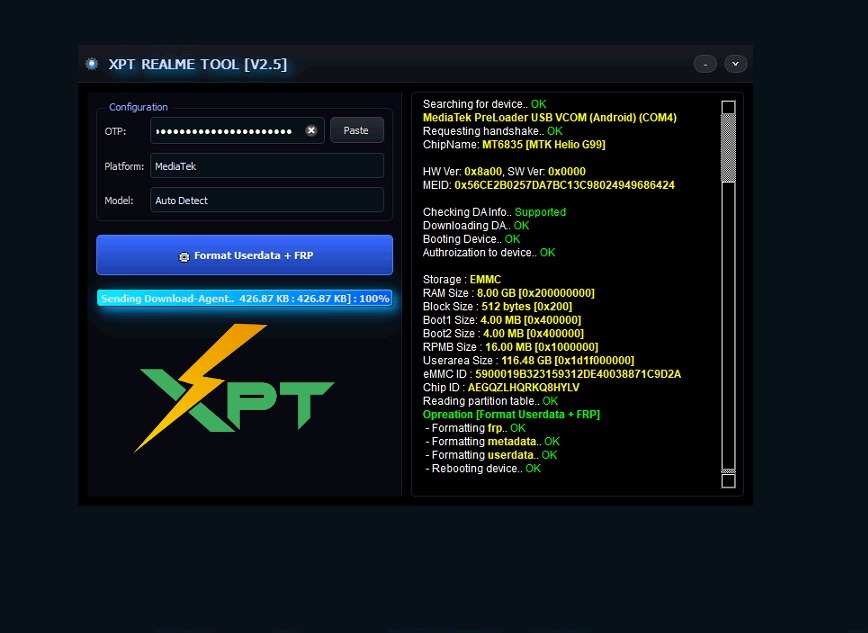
Task: Open the chevron menu in the title bar
Action: point(736,64)
